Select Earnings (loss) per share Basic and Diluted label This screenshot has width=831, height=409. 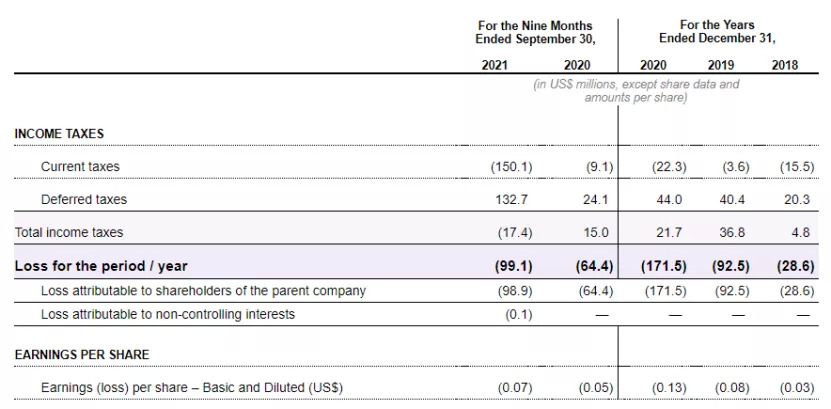pyautogui.click(x=191, y=388)
